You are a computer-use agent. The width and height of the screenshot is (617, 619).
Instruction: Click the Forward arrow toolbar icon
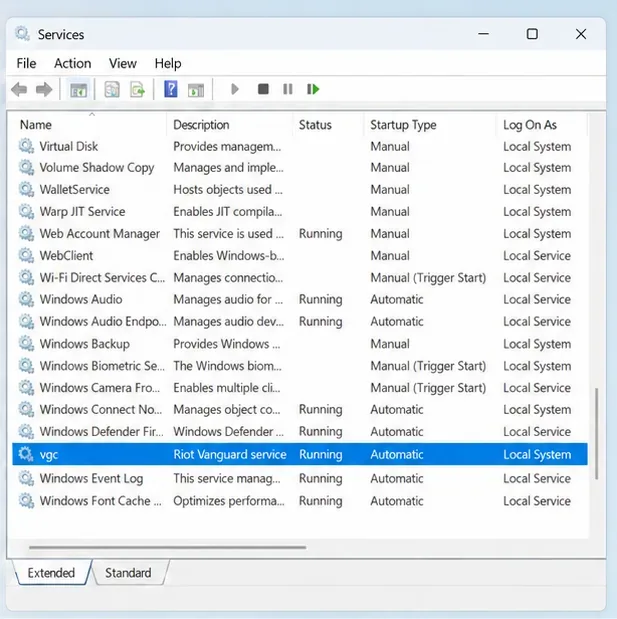pos(44,90)
